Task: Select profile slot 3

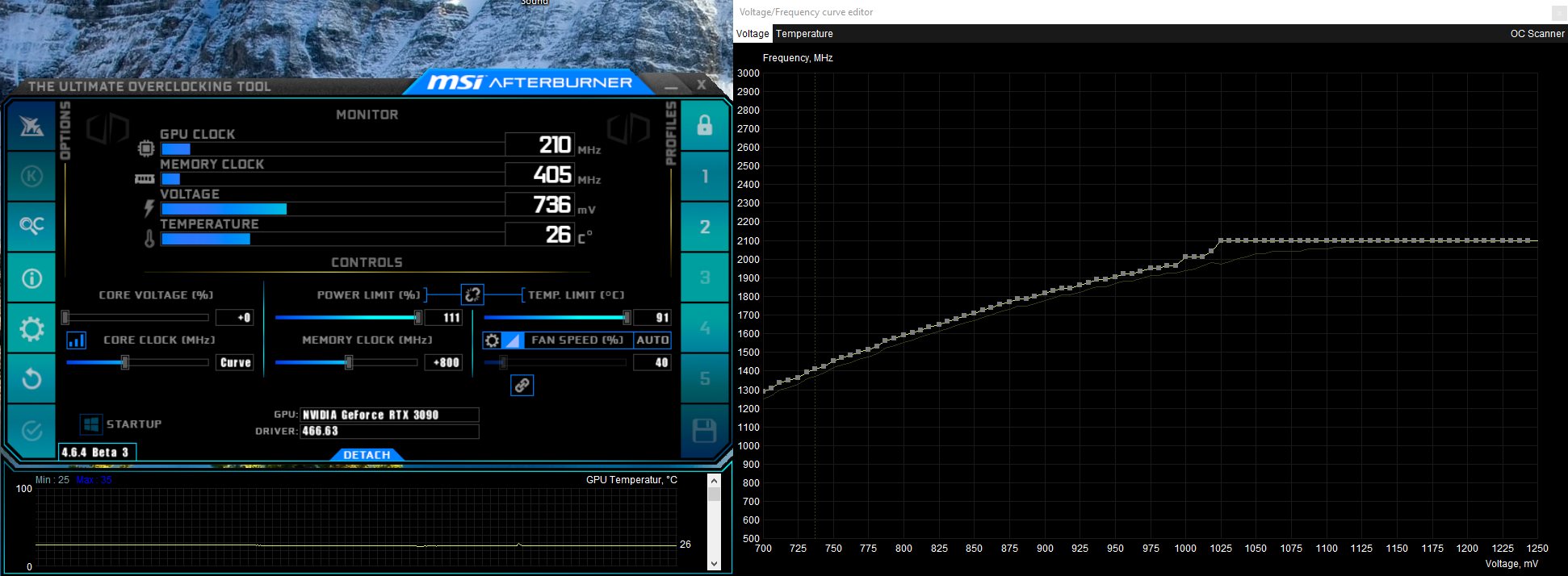Action: click(705, 278)
